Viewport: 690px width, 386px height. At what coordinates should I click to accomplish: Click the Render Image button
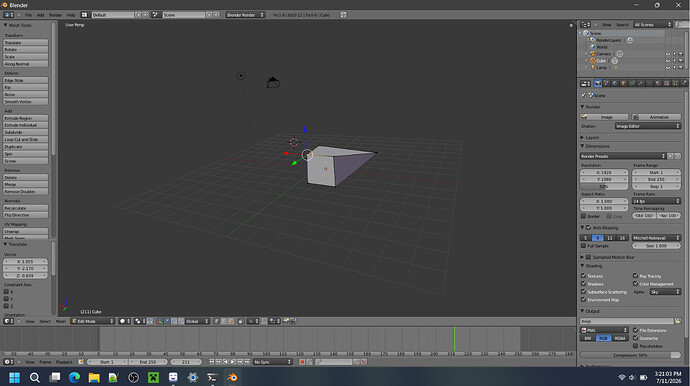click(604, 117)
